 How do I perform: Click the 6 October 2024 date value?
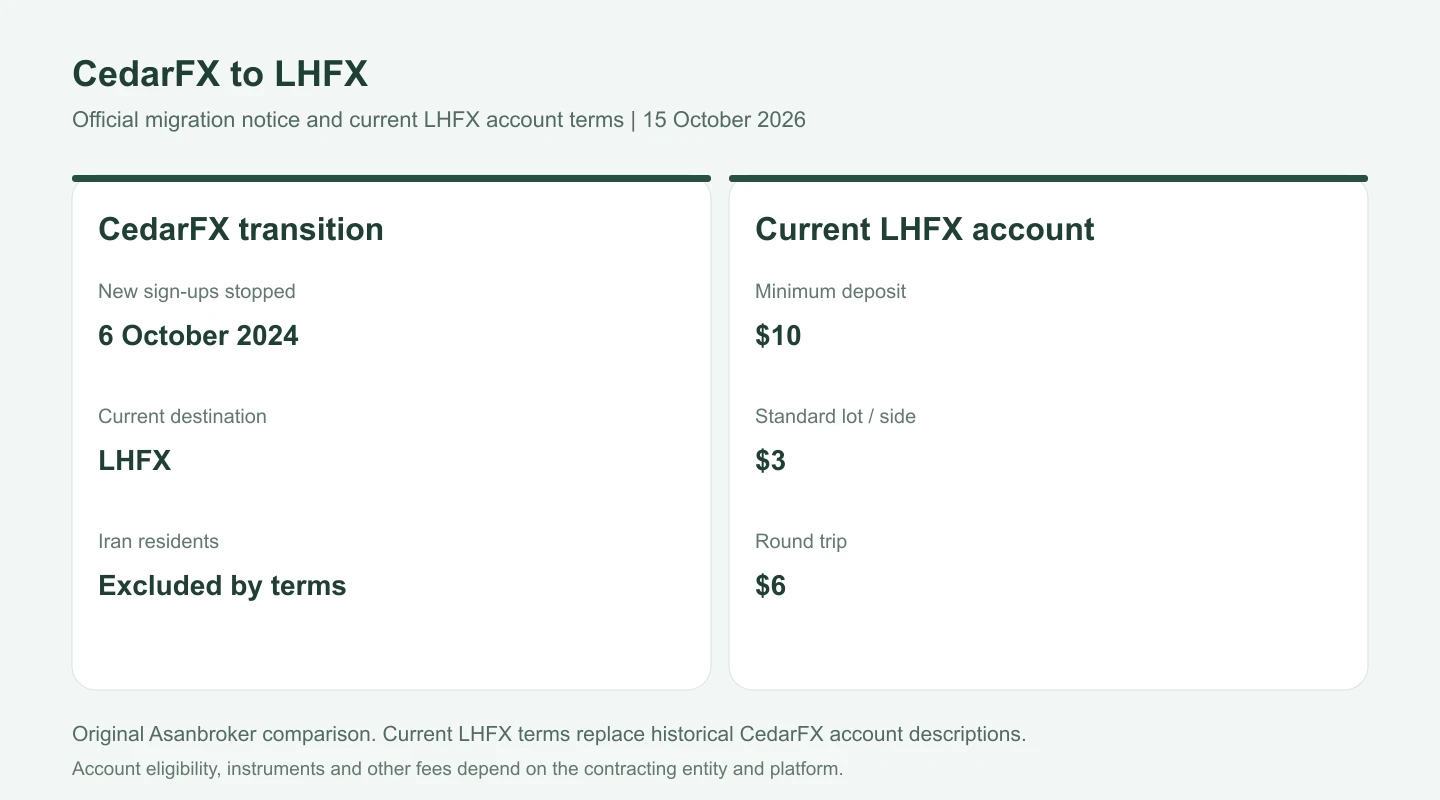[198, 335]
